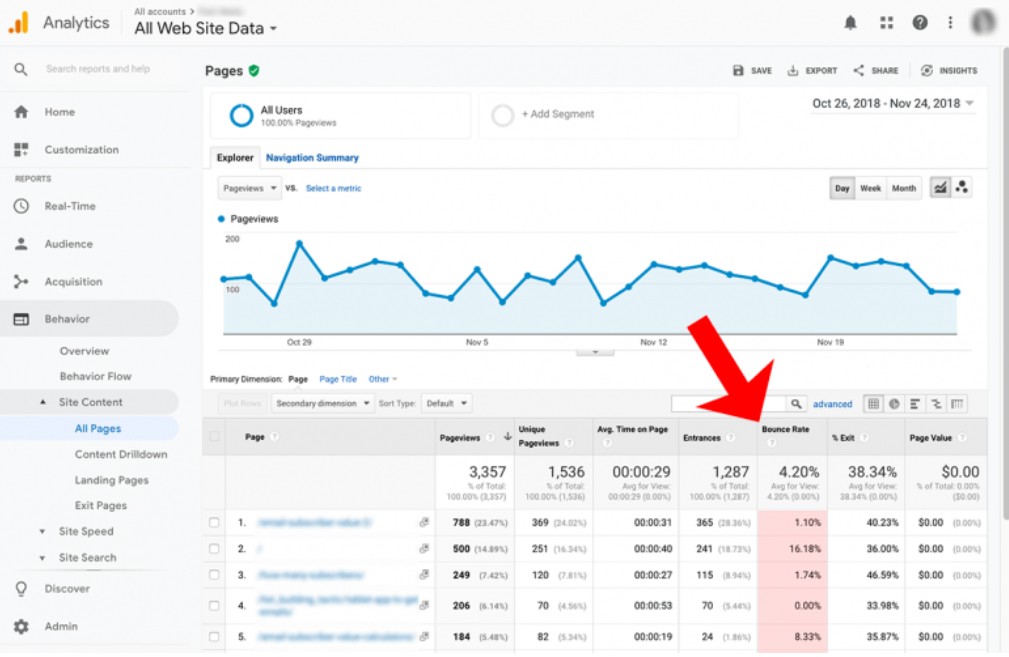Image resolution: width=1009 pixels, height=657 pixels.
Task: Open Landing Pages in the sidebar
Action: click(111, 480)
